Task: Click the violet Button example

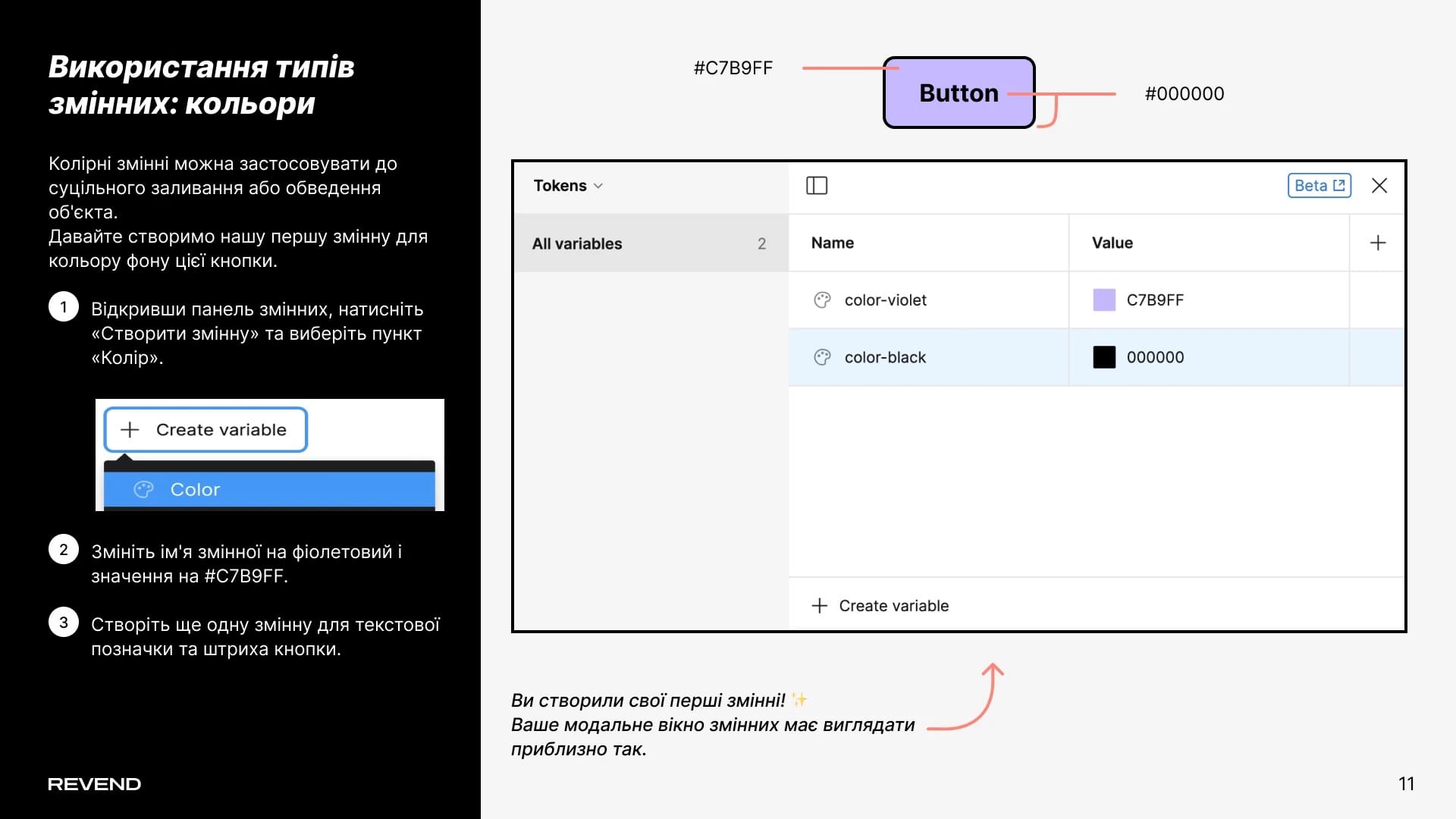Action: pyautogui.click(x=959, y=93)
